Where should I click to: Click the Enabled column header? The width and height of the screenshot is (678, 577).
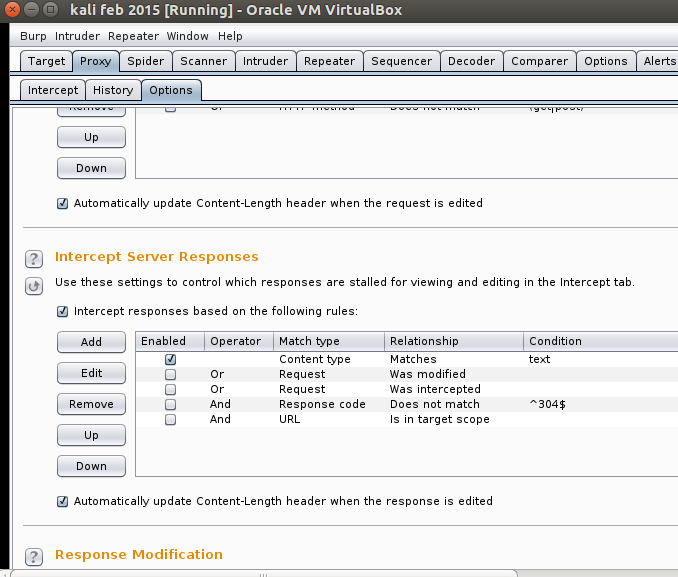170,341
